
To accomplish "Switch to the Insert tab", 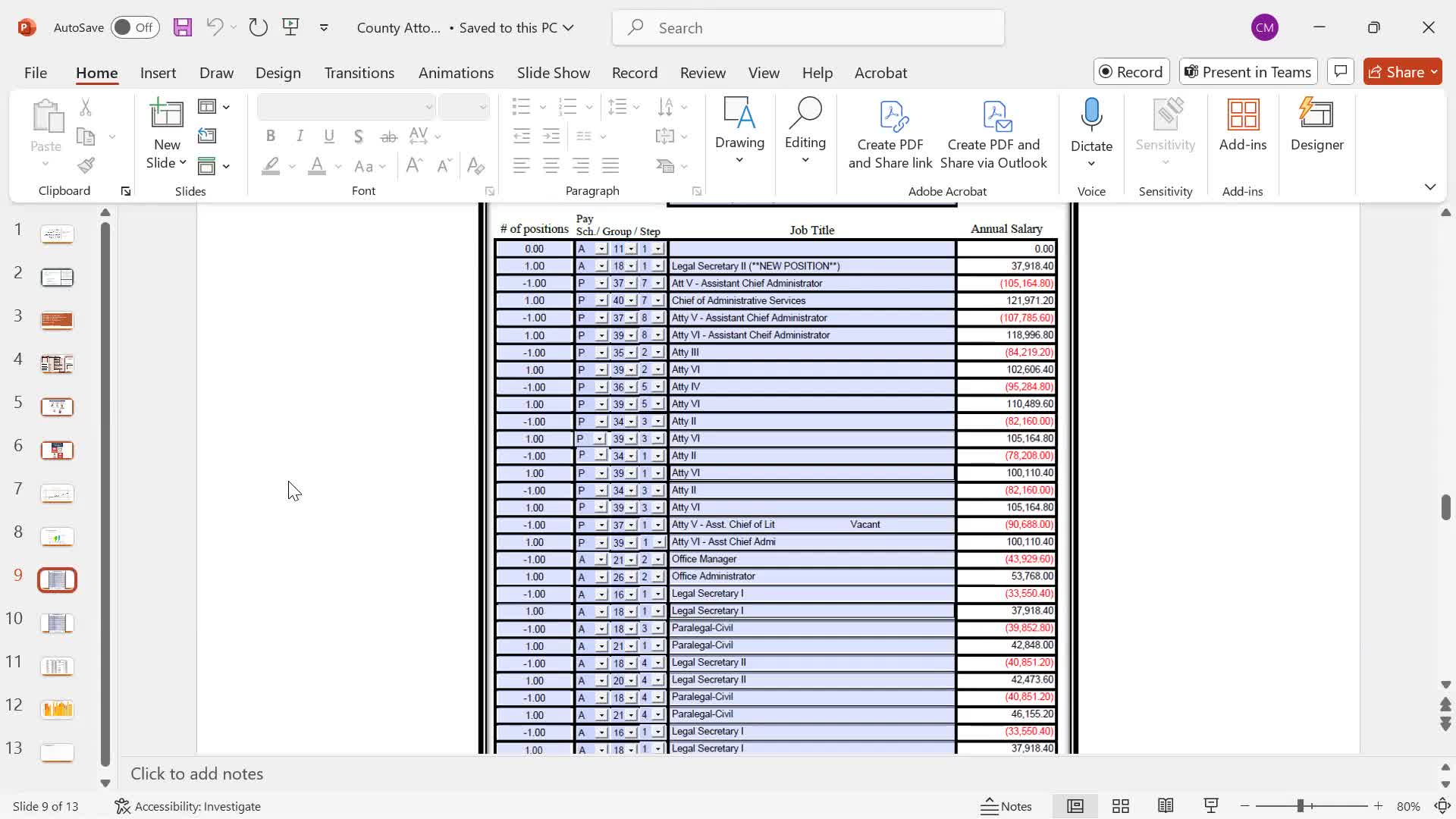I will point(158,73).
